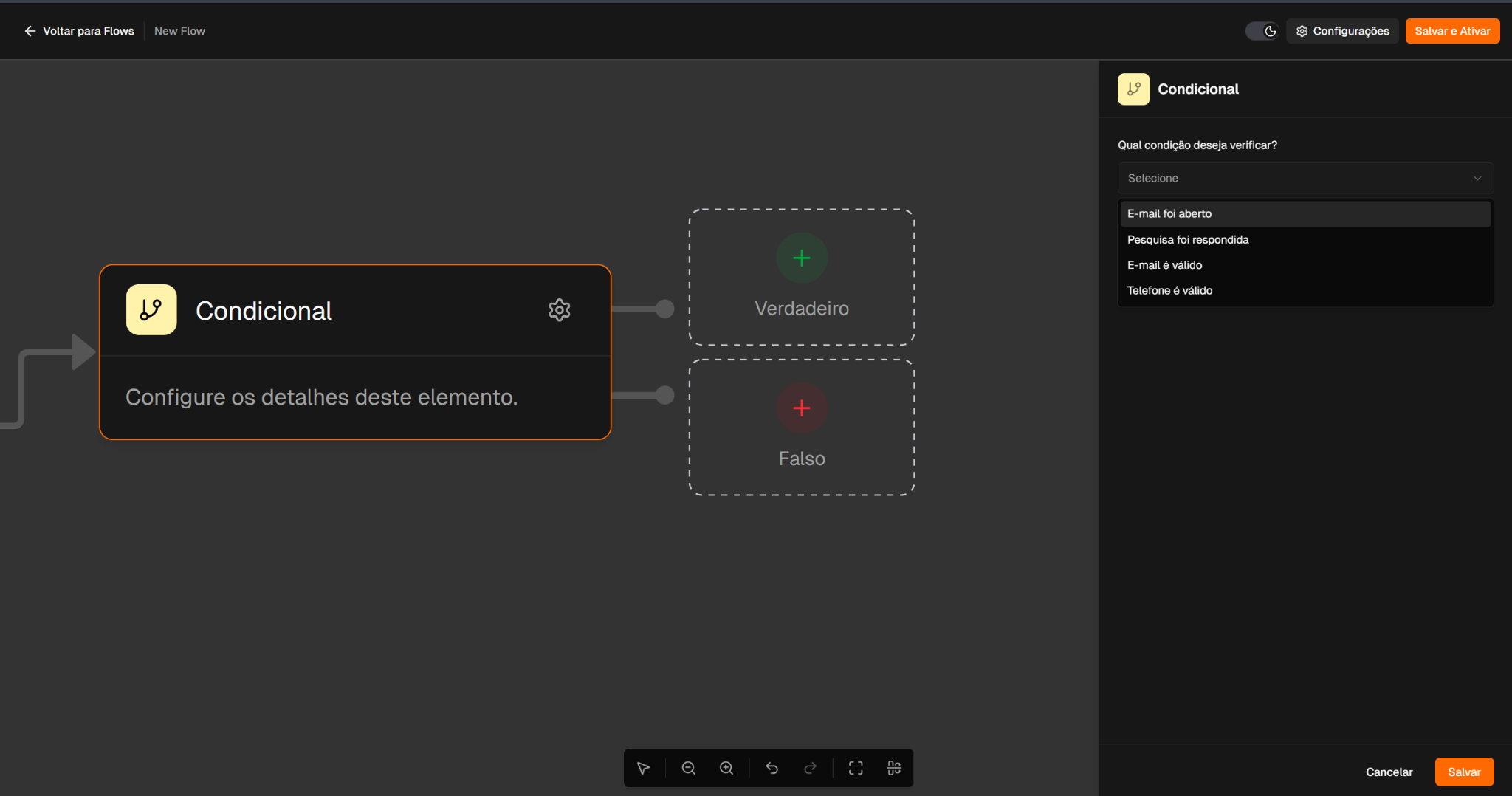Open the Selecione condition dropdown

pos(1305,178)
